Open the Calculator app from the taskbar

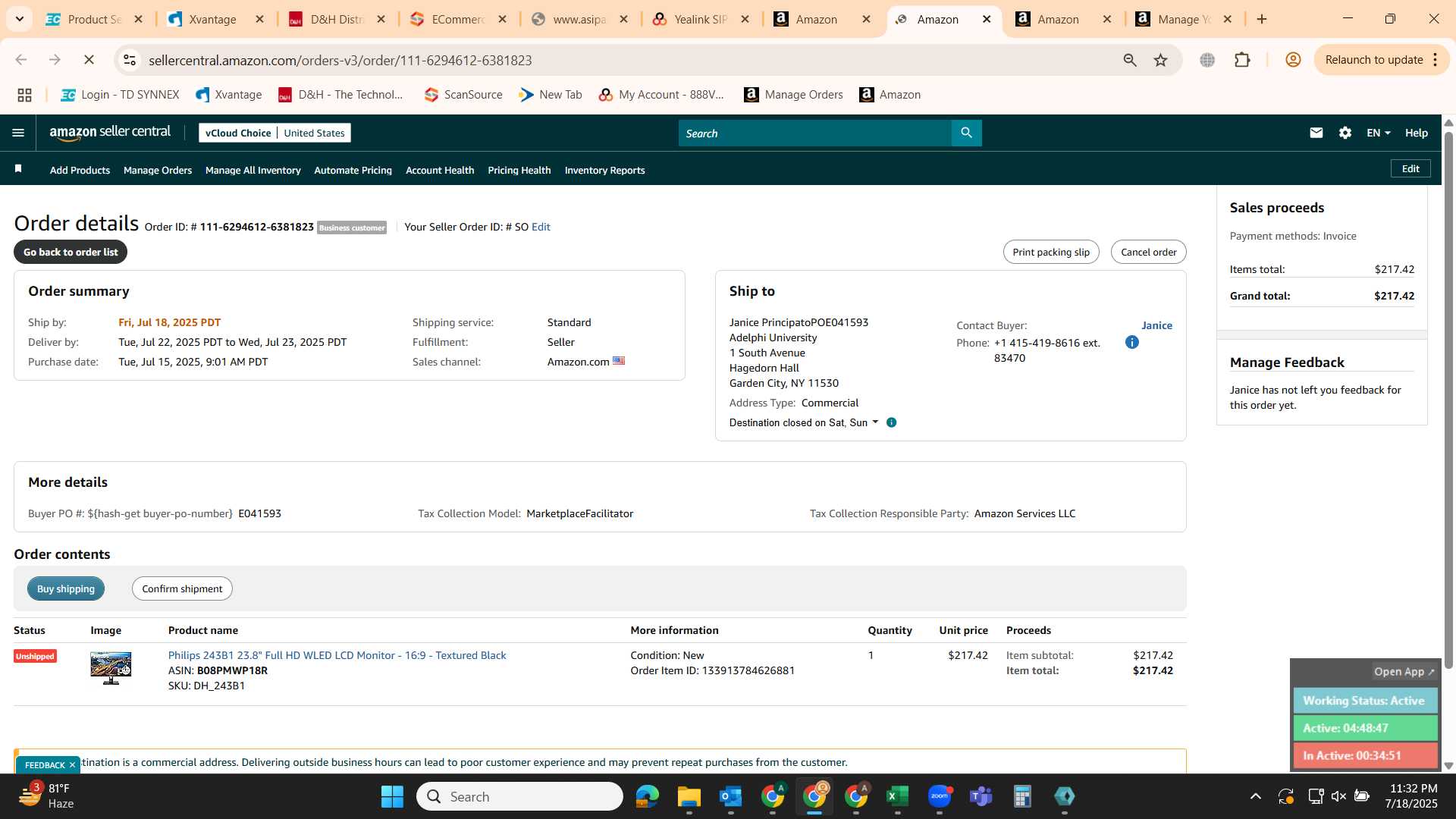1022,796
